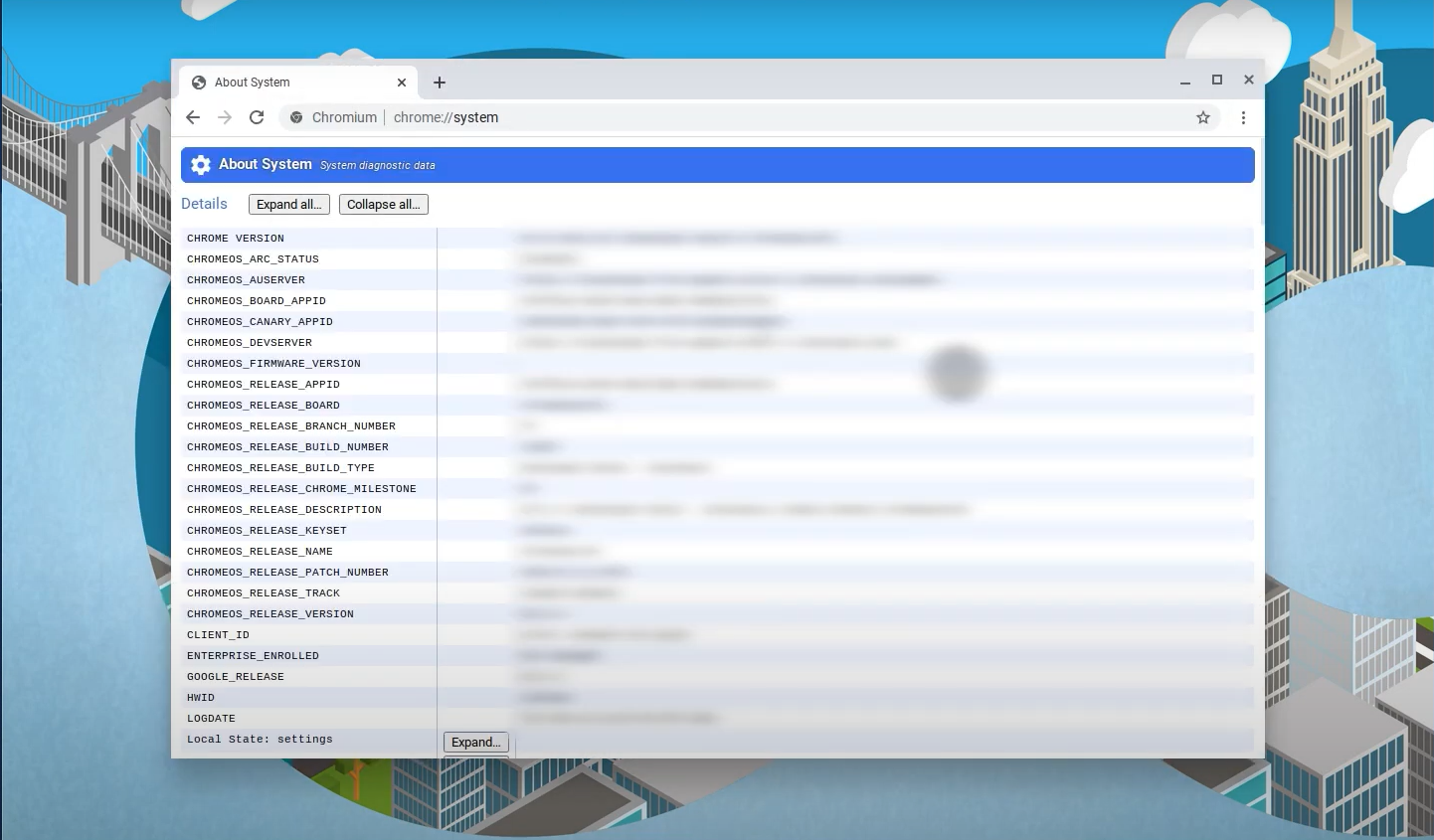Select CHROMEOS_RELEASE_VERSION label

[x=270, y=614]
